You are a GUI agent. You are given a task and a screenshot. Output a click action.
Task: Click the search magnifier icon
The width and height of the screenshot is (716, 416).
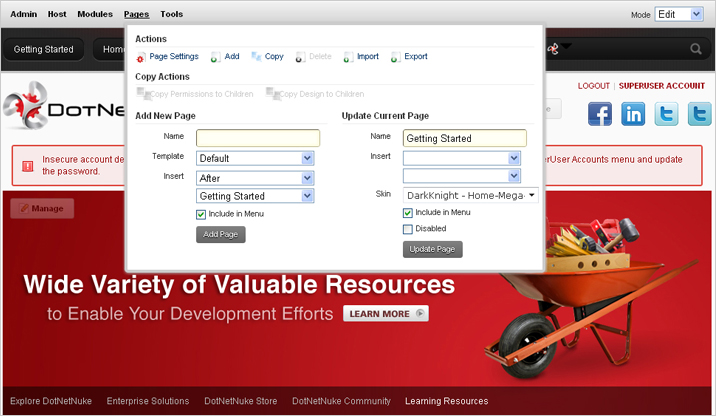coord(695,49)
